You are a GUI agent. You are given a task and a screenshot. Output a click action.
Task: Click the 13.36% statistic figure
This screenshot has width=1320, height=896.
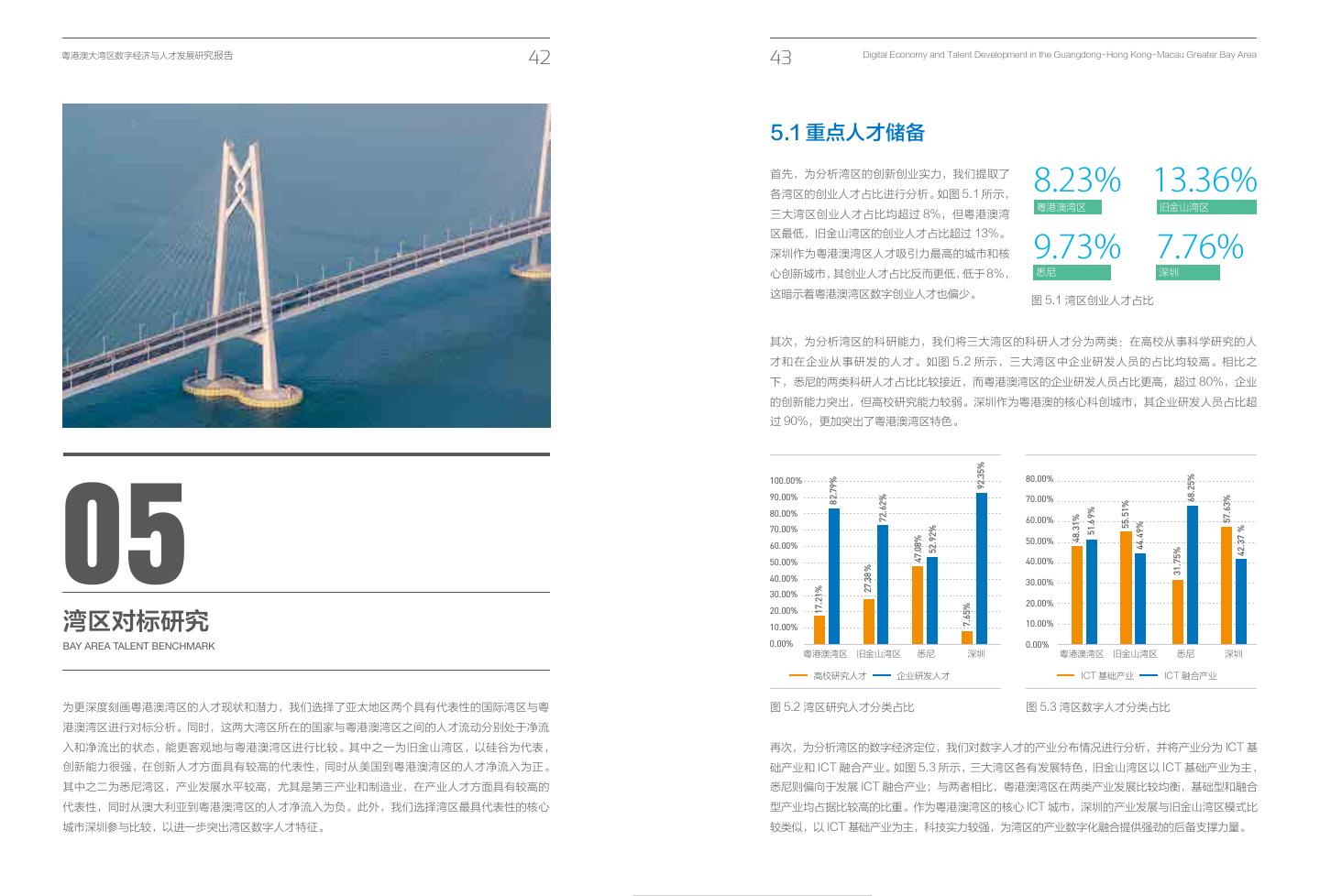[1204, 180]
